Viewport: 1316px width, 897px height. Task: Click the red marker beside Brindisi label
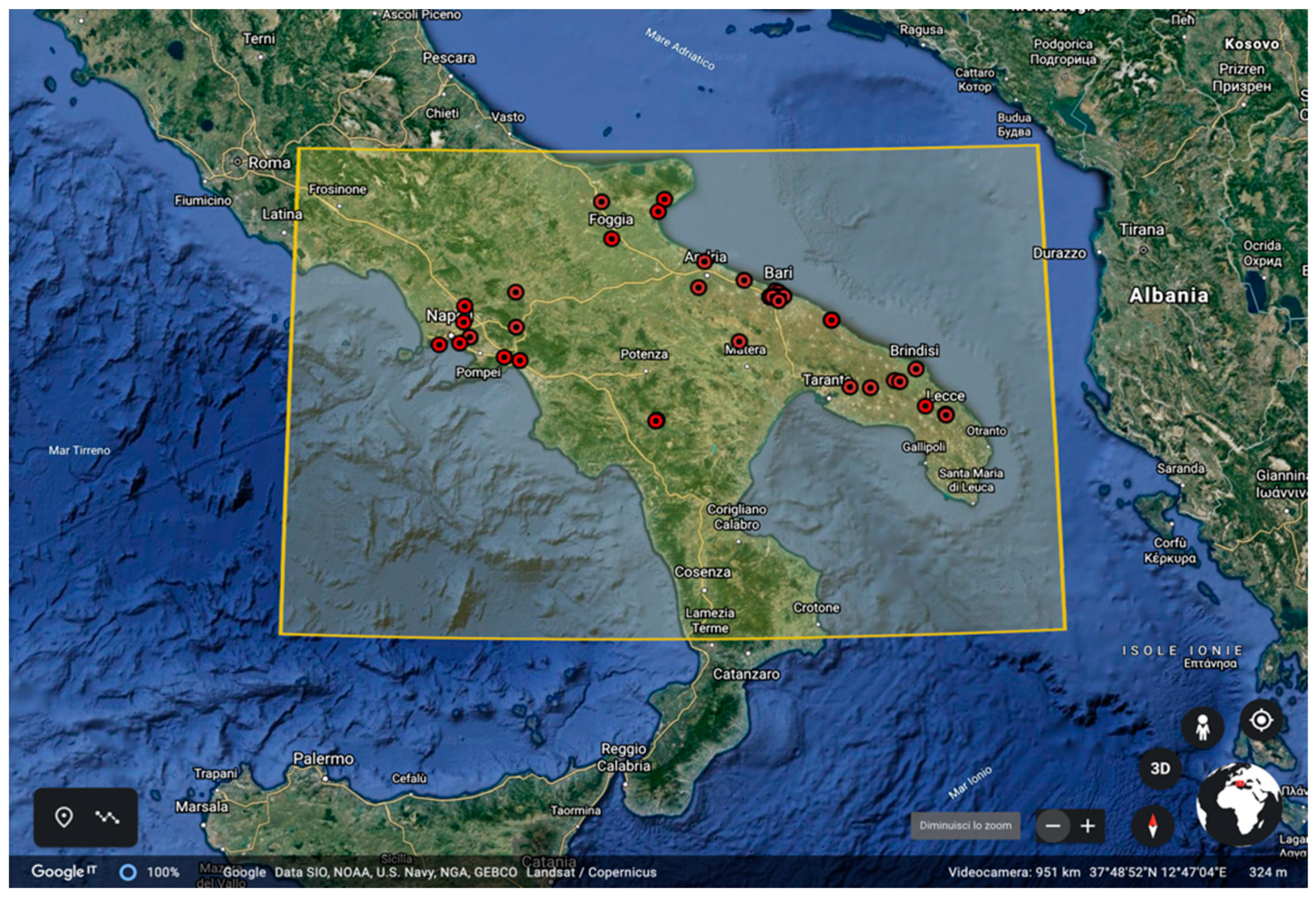915,369
